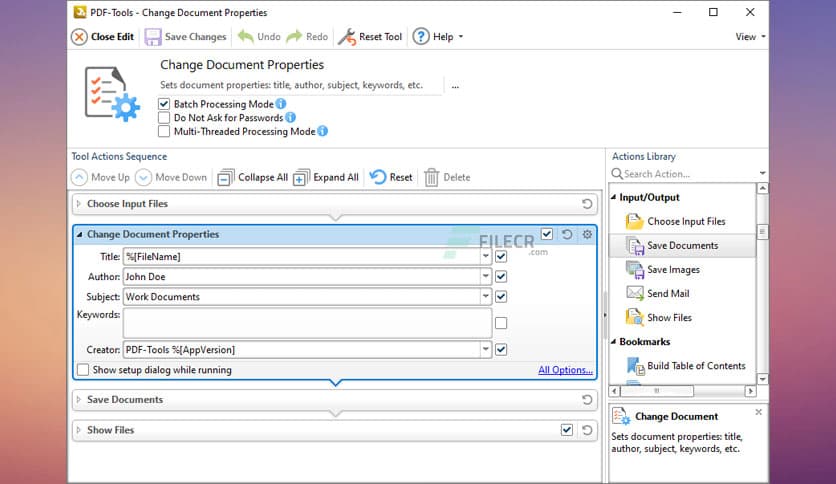The height and width of the screenshot is (484, 836).
Task: Open the Author field dropdown arrow
Action: (486, 277)
